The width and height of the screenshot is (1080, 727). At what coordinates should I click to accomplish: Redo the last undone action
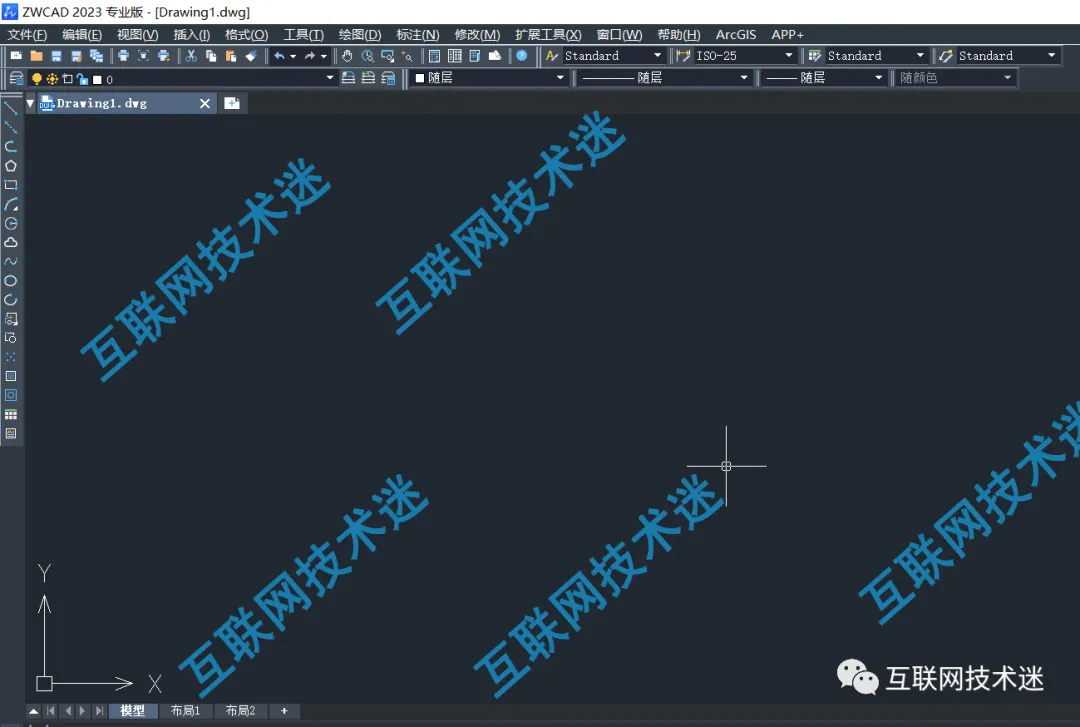(309, 56)
